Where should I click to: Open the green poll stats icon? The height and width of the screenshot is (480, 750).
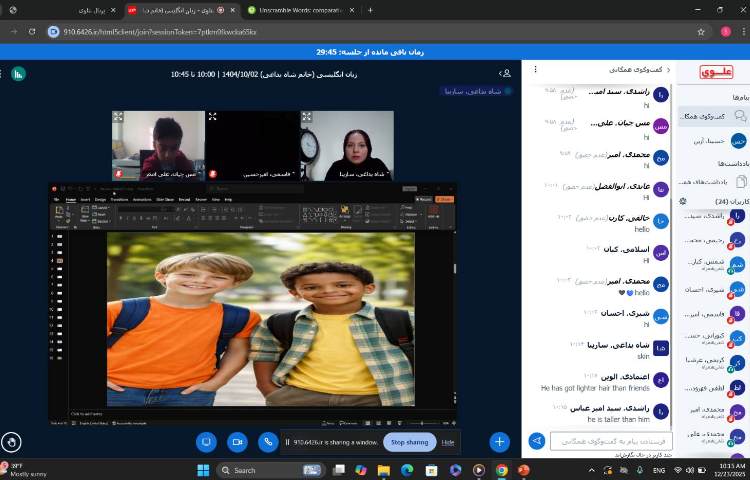point(18,73)
